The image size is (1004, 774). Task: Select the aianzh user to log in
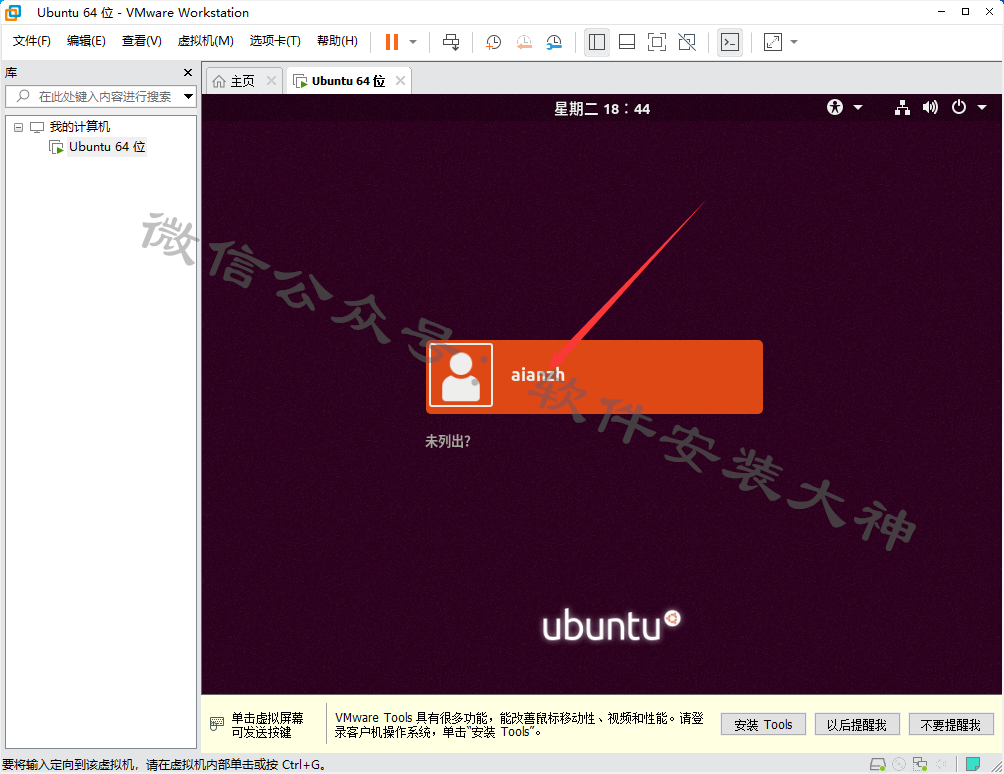click(x=594, y=376)
